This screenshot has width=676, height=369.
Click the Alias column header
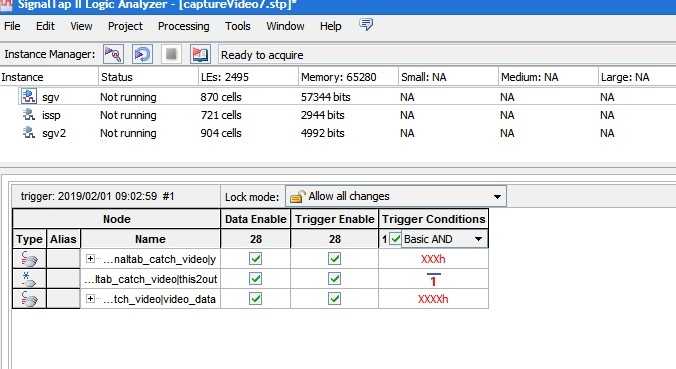point(63,239)
